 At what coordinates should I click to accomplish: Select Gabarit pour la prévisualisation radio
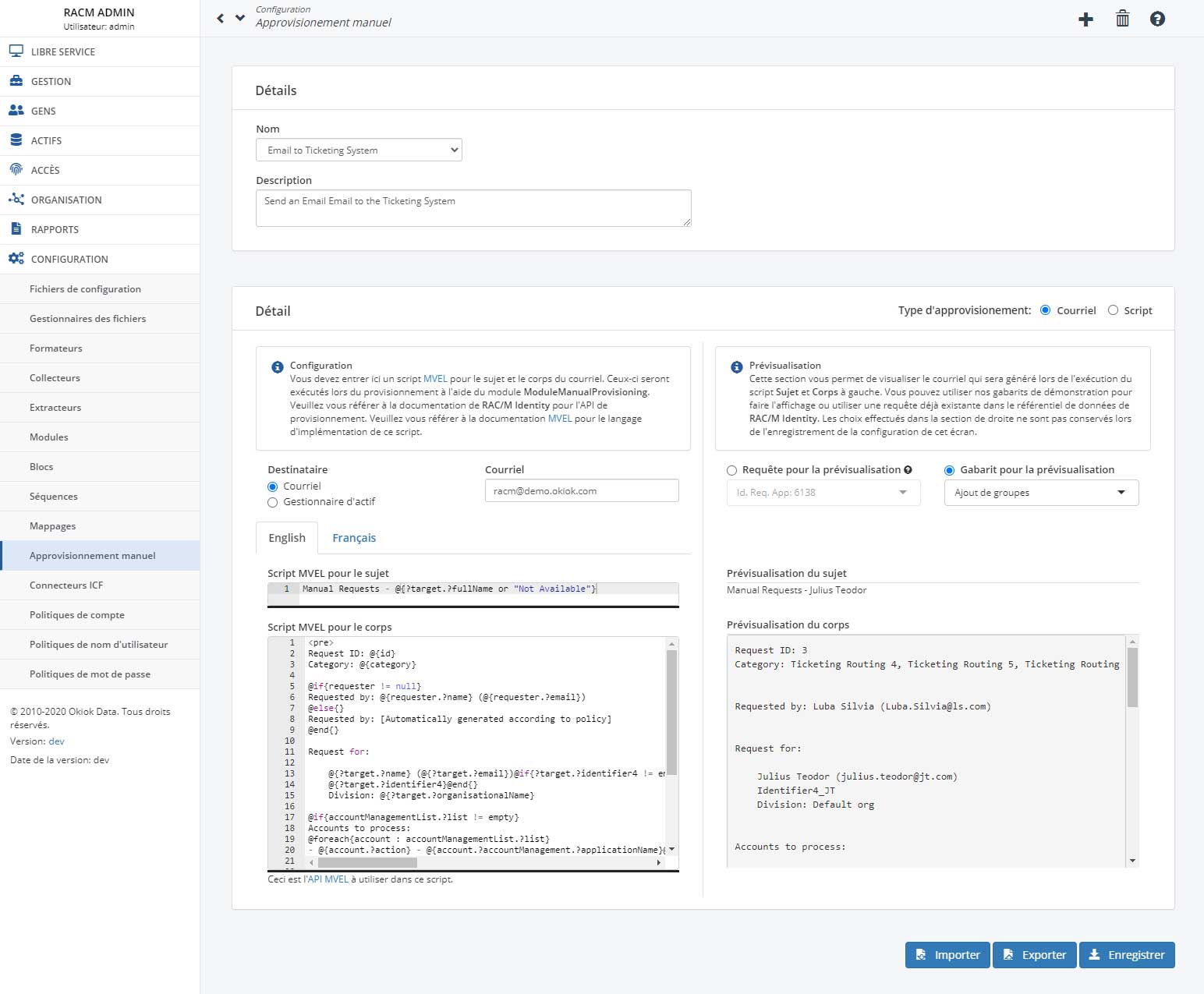pos(949,470)
